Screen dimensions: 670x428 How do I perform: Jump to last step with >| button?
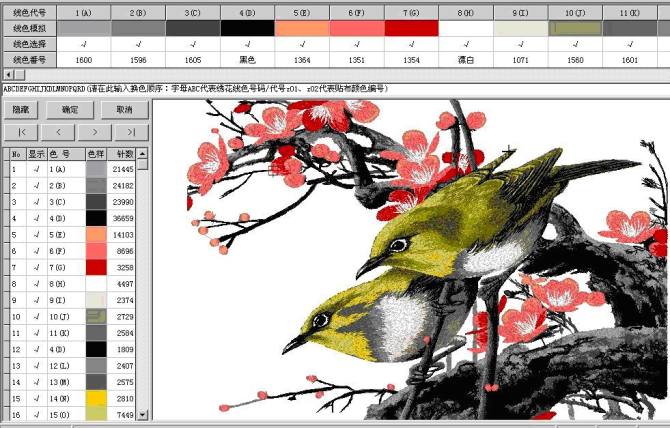pyautogui.click(x=131, y=132)
